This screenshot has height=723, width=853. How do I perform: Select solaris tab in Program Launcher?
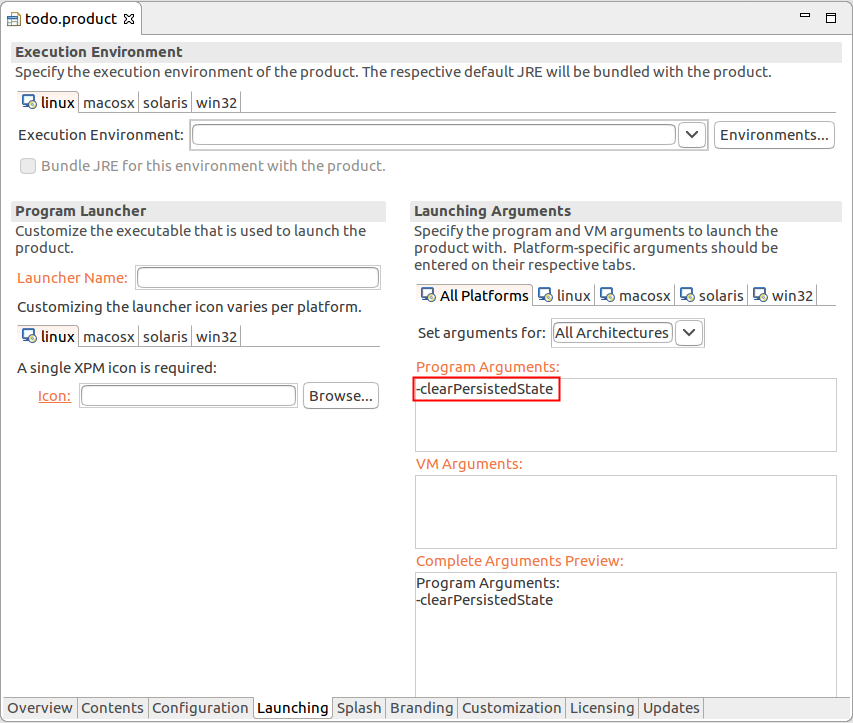[165, 337]
